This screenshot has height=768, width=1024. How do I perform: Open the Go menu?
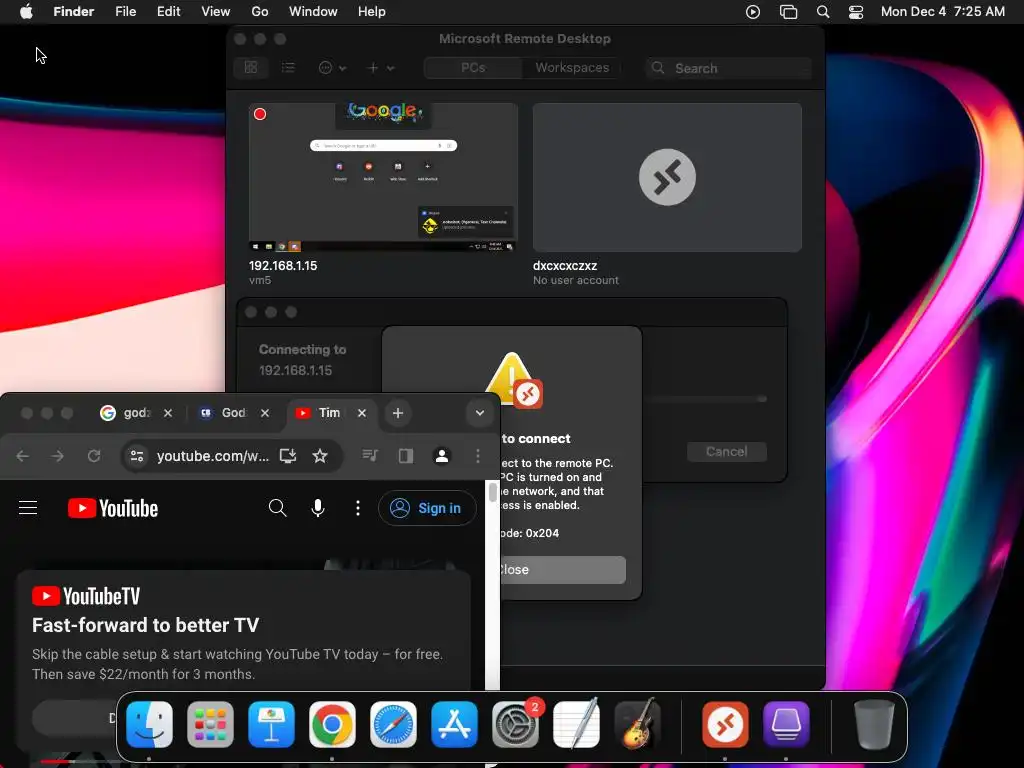tap(260, 12)
